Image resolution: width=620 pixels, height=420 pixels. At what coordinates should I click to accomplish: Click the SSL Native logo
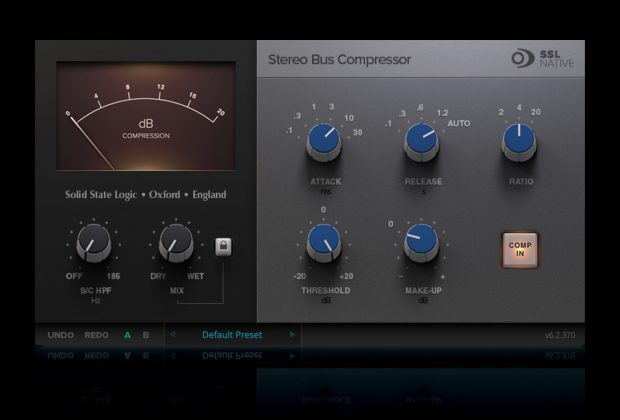pyautogui.click(x=542, y=59)
